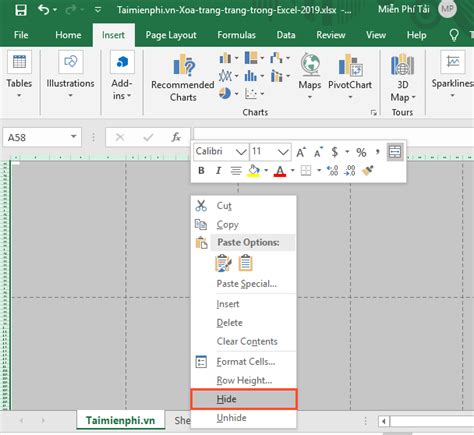Select Delete in the context menu

coord(230,323)
